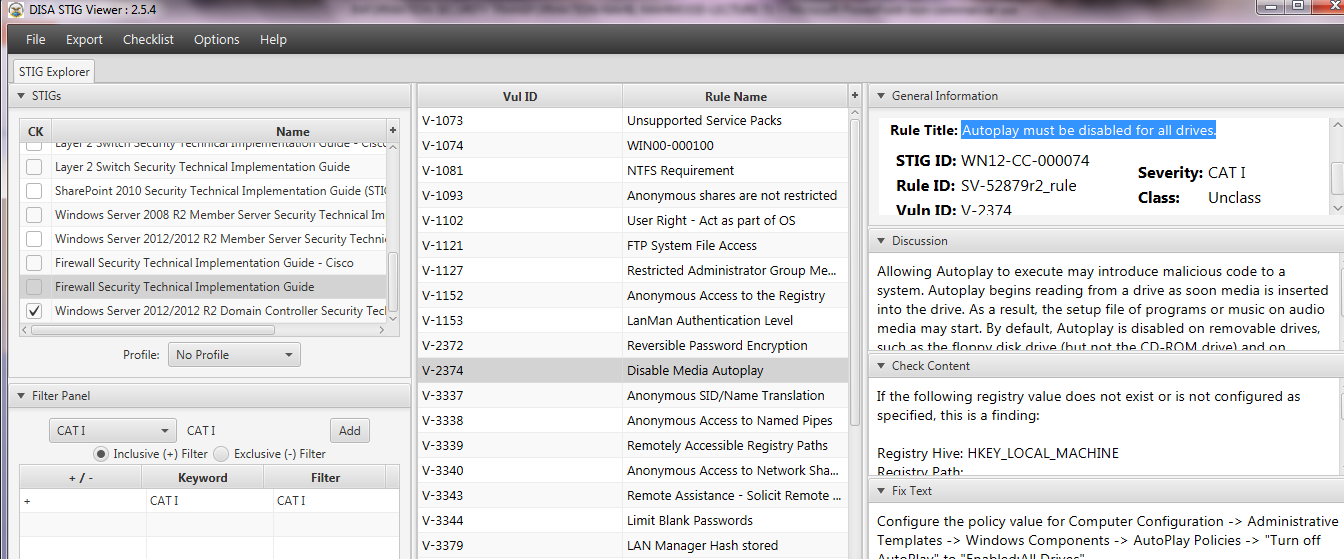Click the STIG list vertical scrollbar
The height and width of the screenshot is (559, 1344).
(393, 281)
